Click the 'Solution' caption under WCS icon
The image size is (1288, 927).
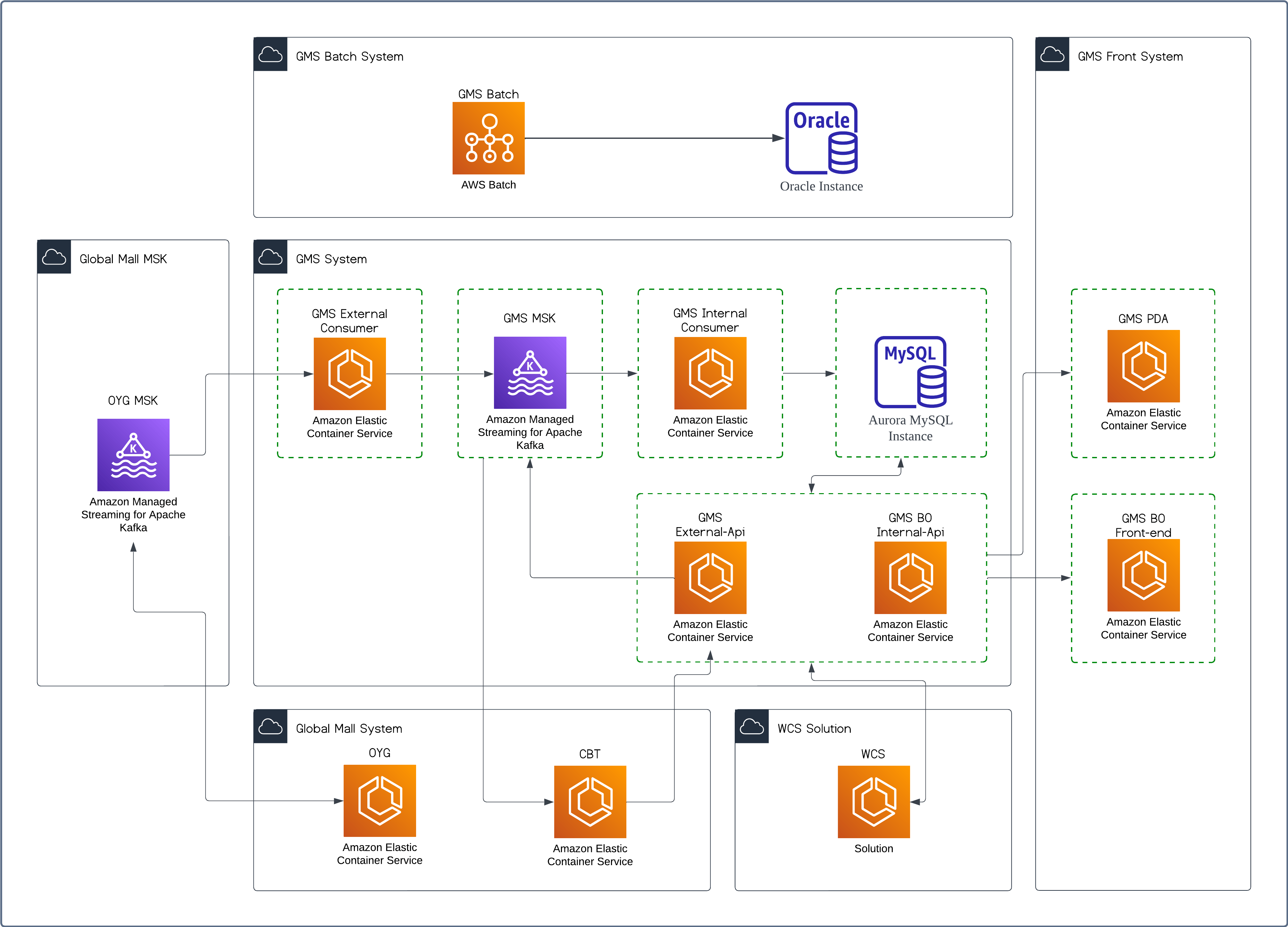point(874,849)
